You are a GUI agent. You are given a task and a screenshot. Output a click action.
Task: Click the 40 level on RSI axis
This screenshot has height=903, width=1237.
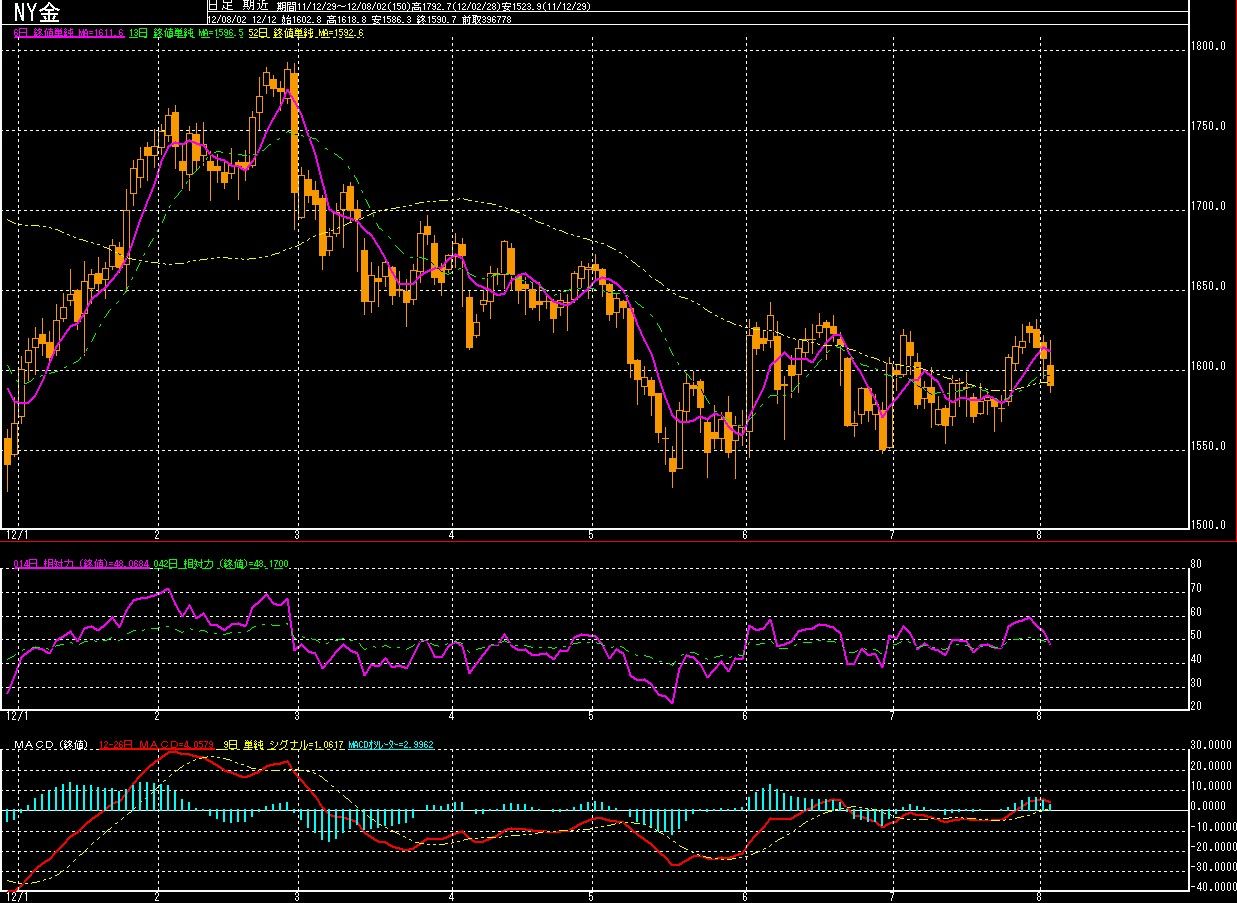[1195, 659]
